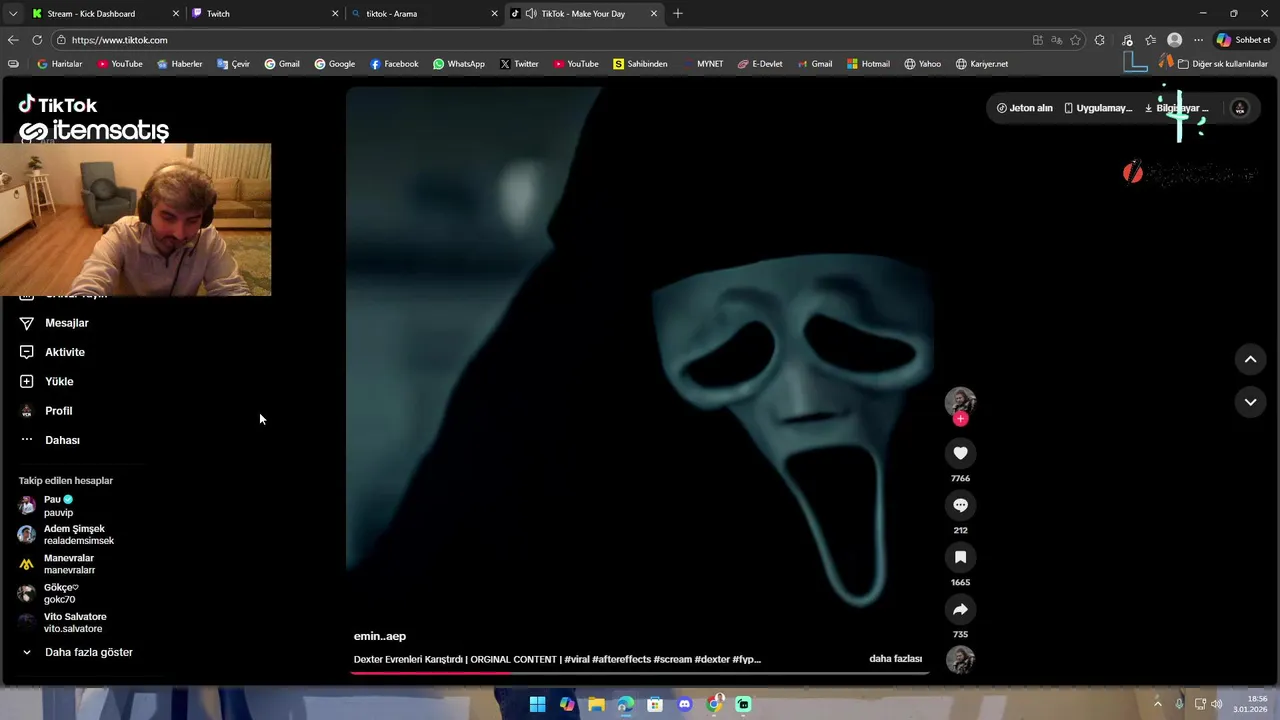Screen dimensions: 1280x720
Task: Open Haberler bookmark
Action: [x=179, y=64]
